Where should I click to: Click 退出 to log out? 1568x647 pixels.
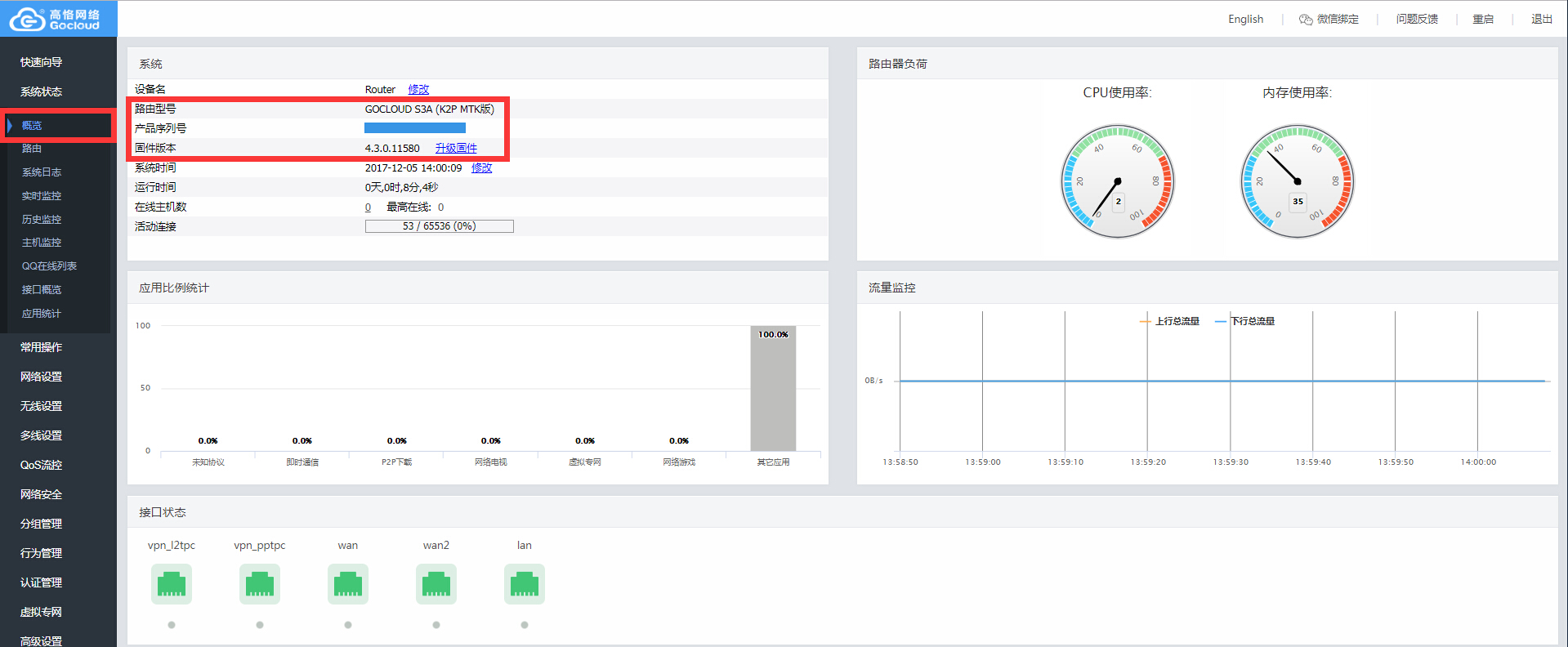1542,20
